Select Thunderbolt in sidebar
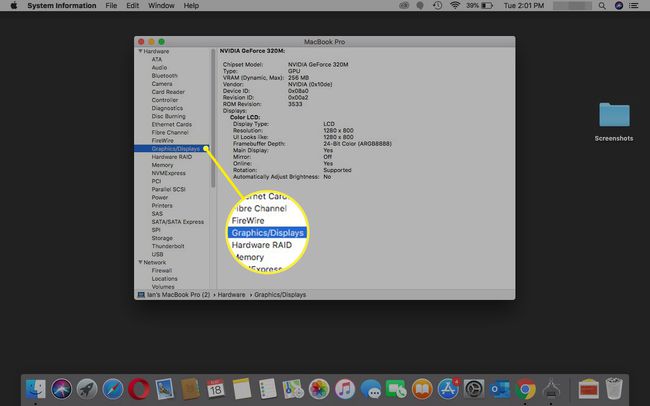This screenshot has width=650, height=406. (x=168, y=246)
